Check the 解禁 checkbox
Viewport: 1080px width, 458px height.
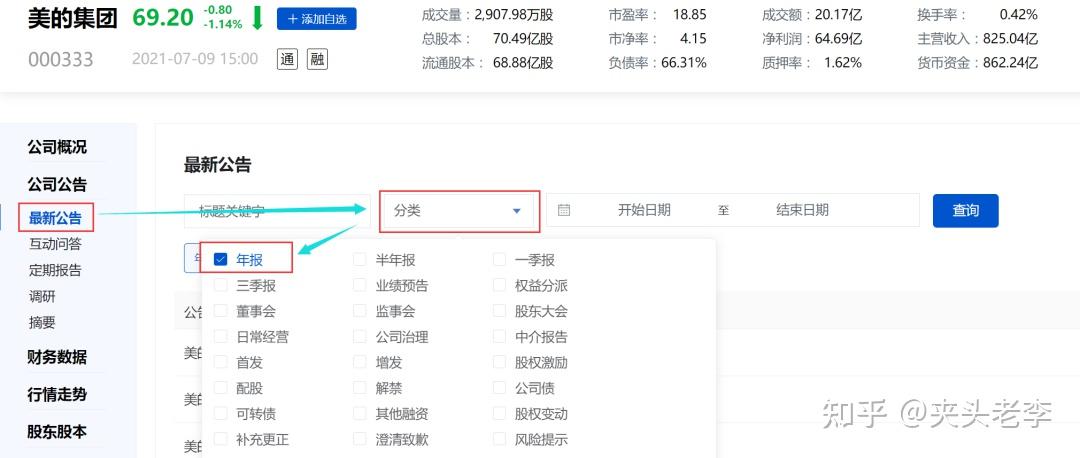pos(360,388)
